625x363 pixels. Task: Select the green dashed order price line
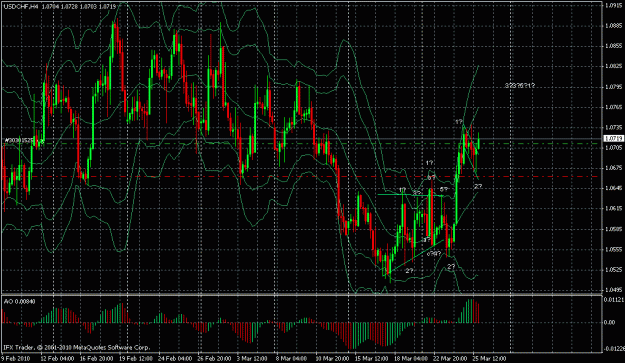click(302, 143)
